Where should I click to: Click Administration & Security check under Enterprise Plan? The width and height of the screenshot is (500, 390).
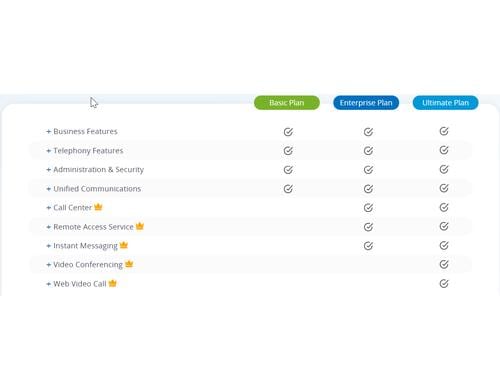tap(368, 170)
